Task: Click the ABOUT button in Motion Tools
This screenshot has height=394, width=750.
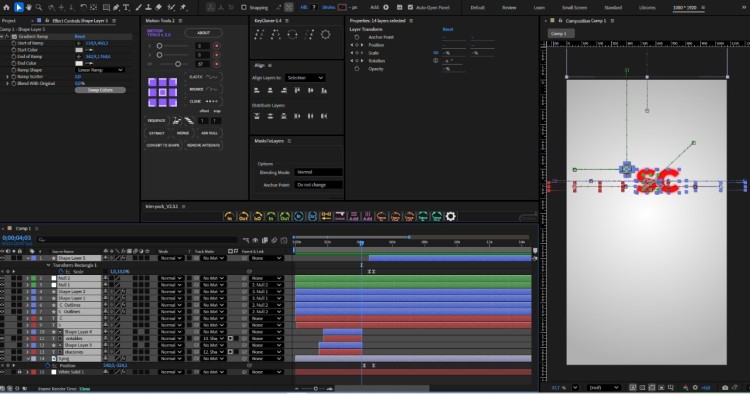Action: [203, 33]
